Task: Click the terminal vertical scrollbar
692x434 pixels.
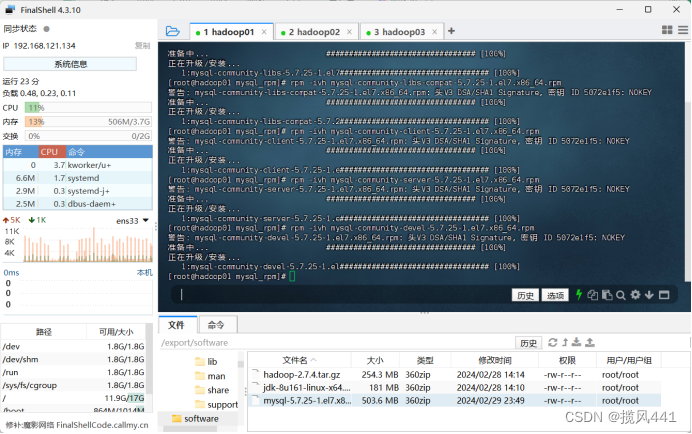Action: (688, 190)
